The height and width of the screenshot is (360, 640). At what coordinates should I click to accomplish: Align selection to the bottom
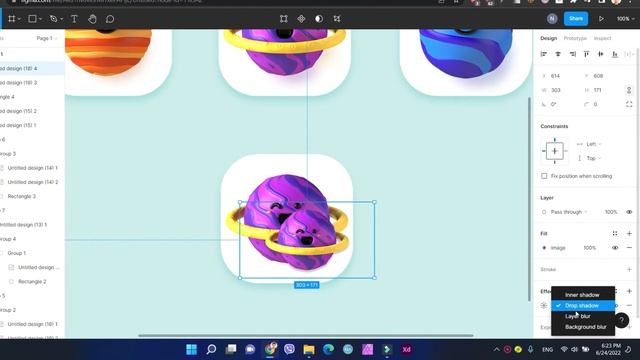(x=615, y=54)
